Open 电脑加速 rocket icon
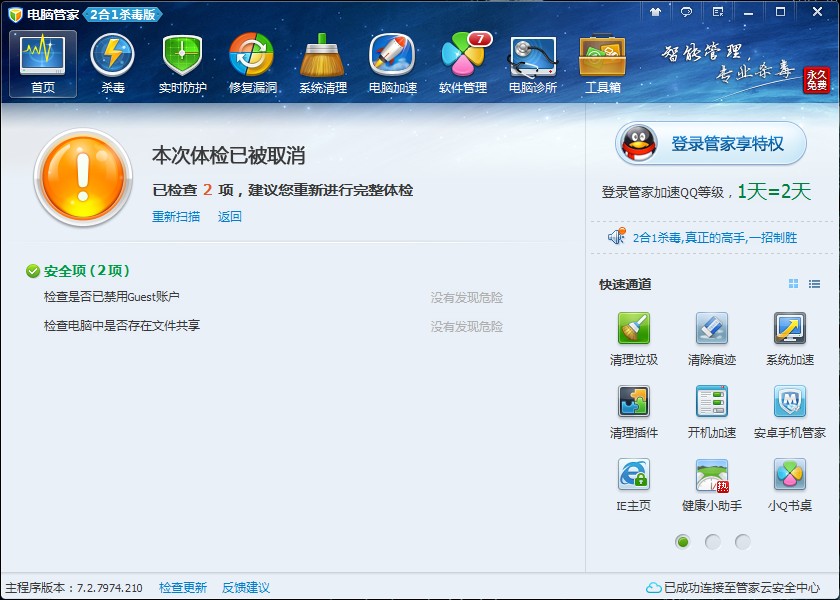This screenshot has height=600, width=840. coord(393,64)
